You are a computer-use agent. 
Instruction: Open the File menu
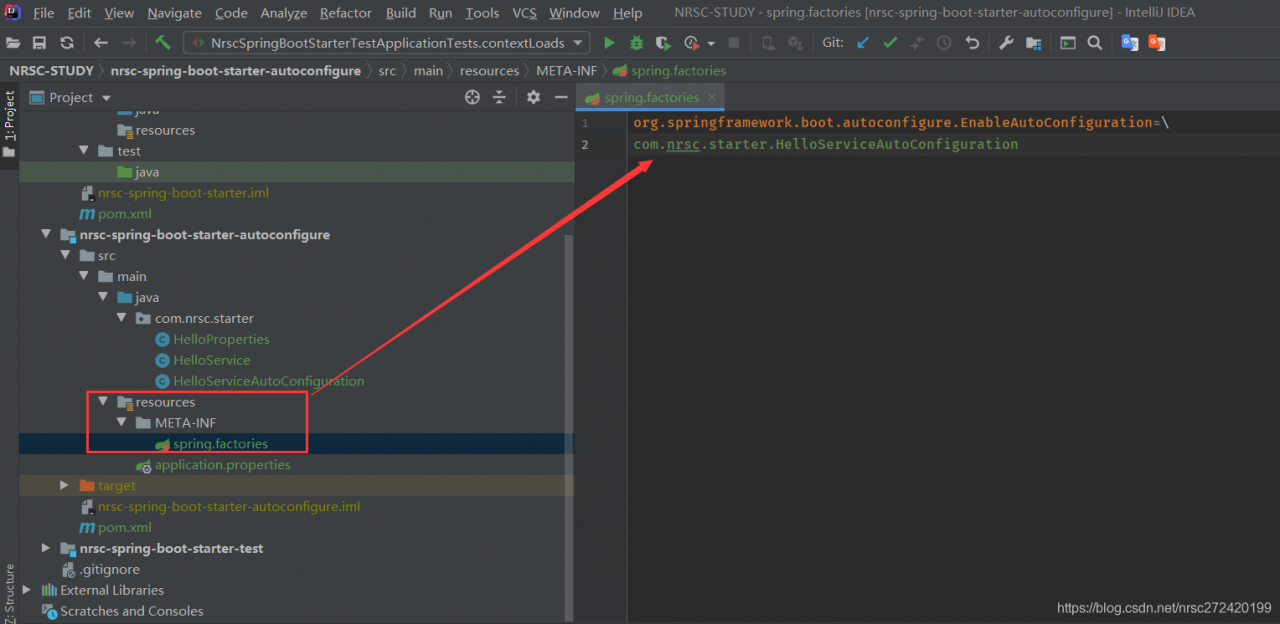44,13
